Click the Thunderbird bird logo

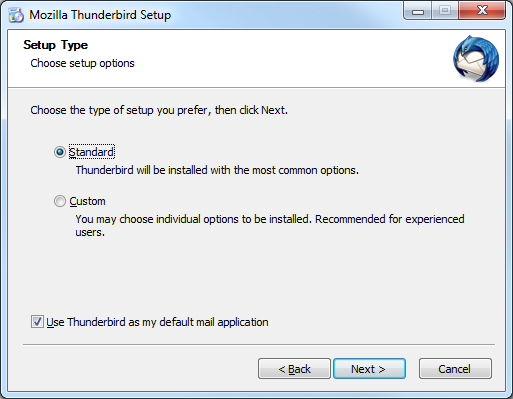(476, 59)
